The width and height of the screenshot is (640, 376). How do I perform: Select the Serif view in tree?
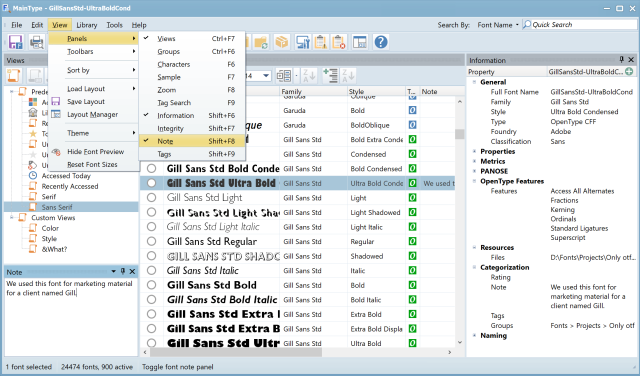click(x=49, y=197)
